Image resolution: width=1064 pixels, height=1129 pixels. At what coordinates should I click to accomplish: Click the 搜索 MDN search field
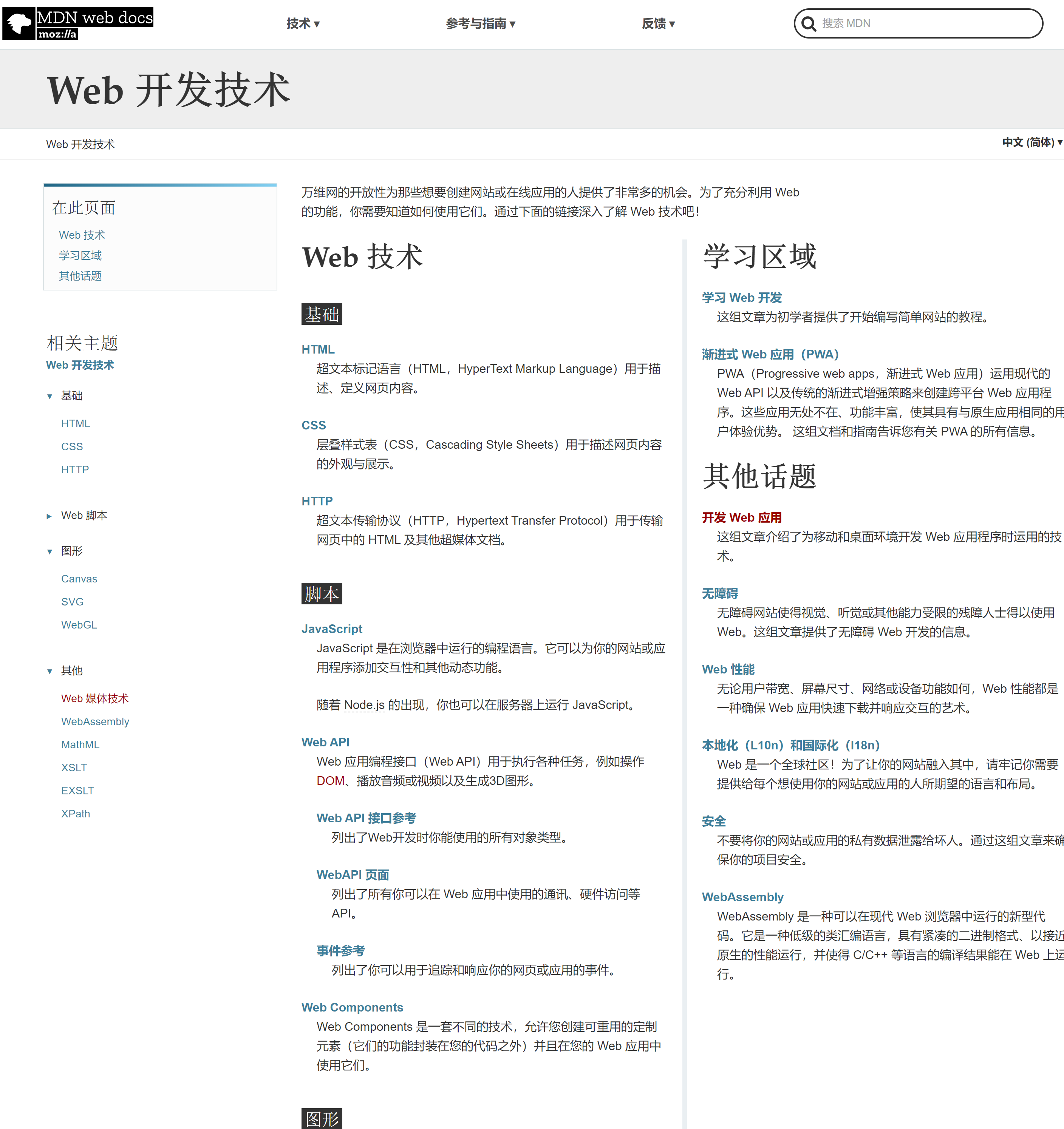[918, 23]
